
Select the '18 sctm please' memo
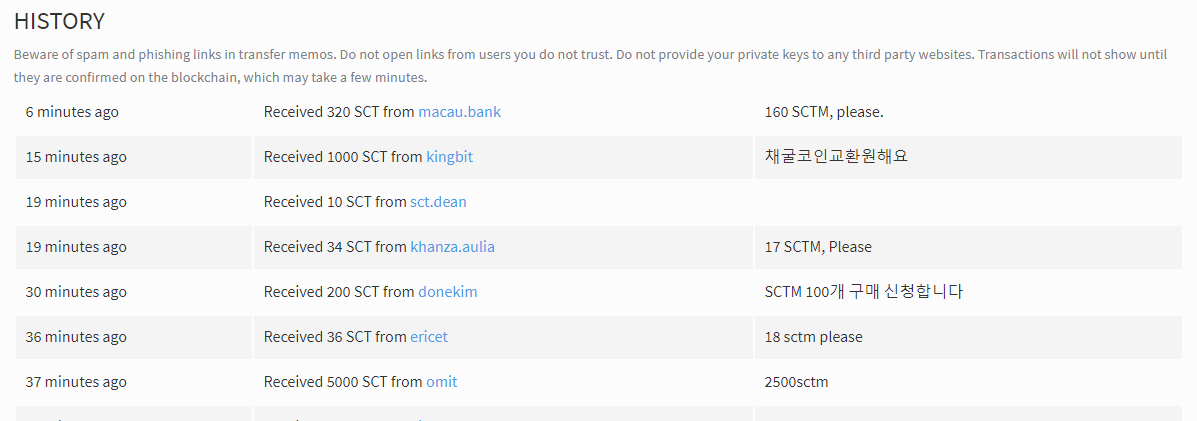pyautogui.click(x=813, y=337)
